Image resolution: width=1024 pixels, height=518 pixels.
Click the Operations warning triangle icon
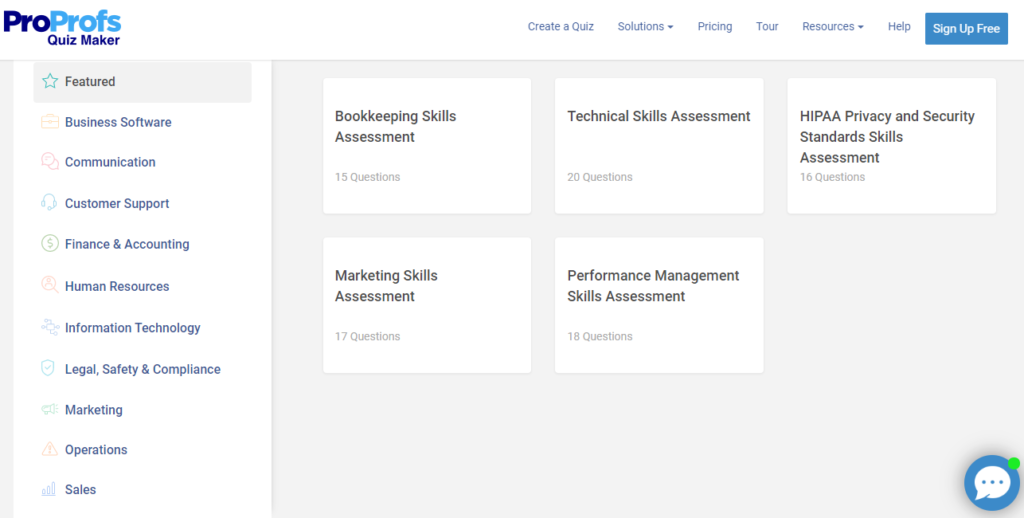click(x=49, y=450)
